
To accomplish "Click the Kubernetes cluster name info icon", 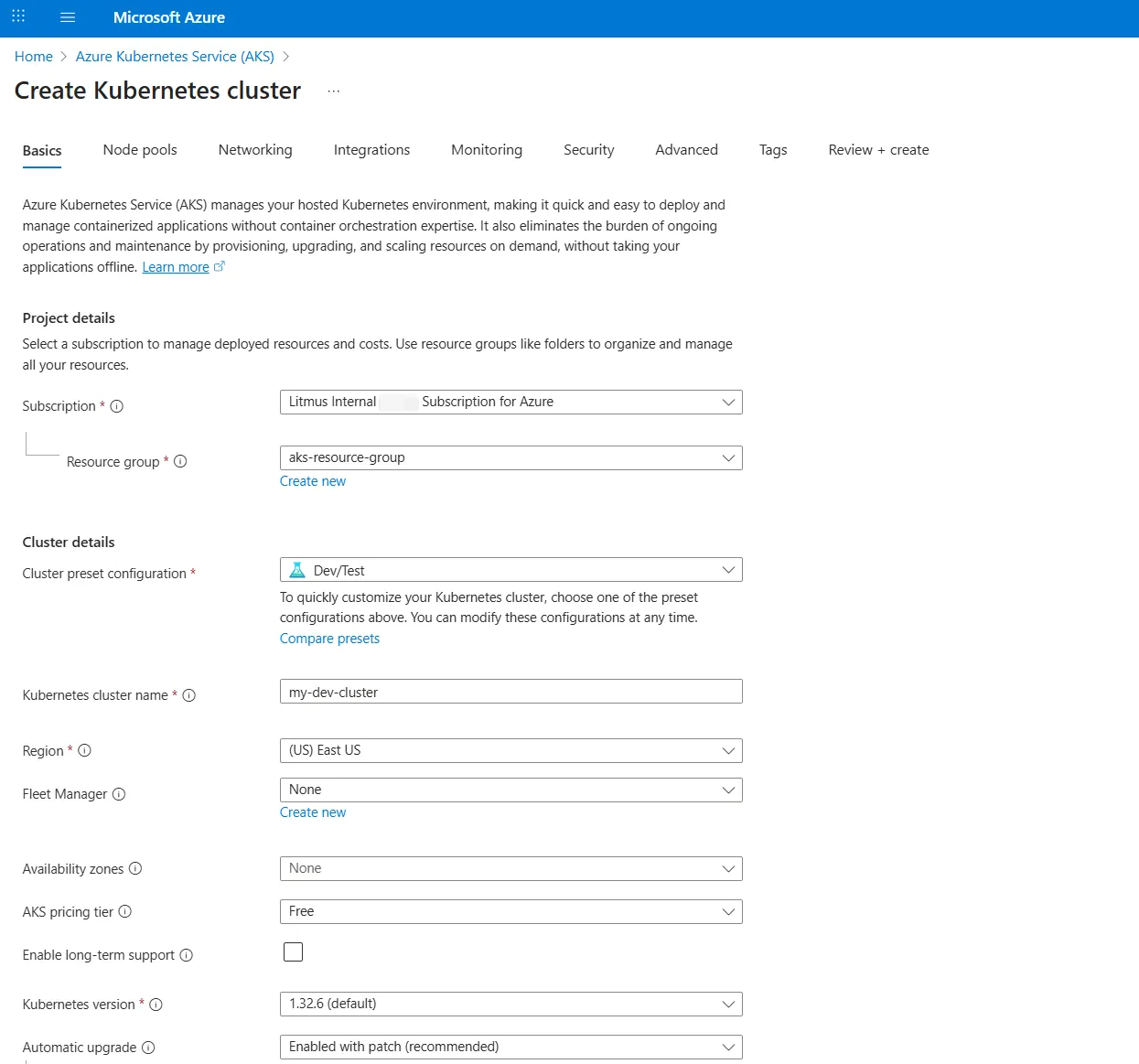I will coord(189,695).
